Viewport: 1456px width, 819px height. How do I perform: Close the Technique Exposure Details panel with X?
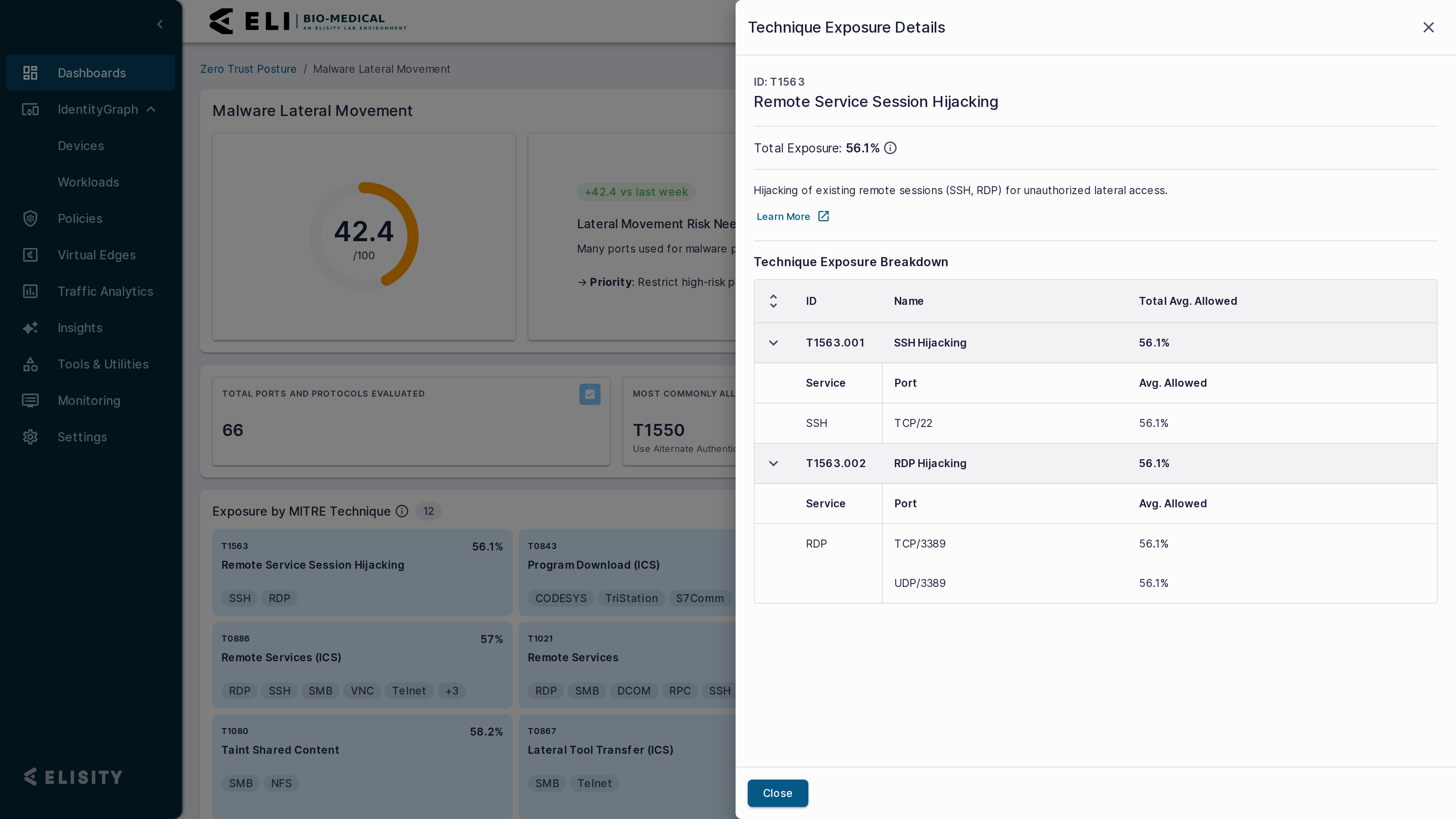click(x=1428, y=27)
